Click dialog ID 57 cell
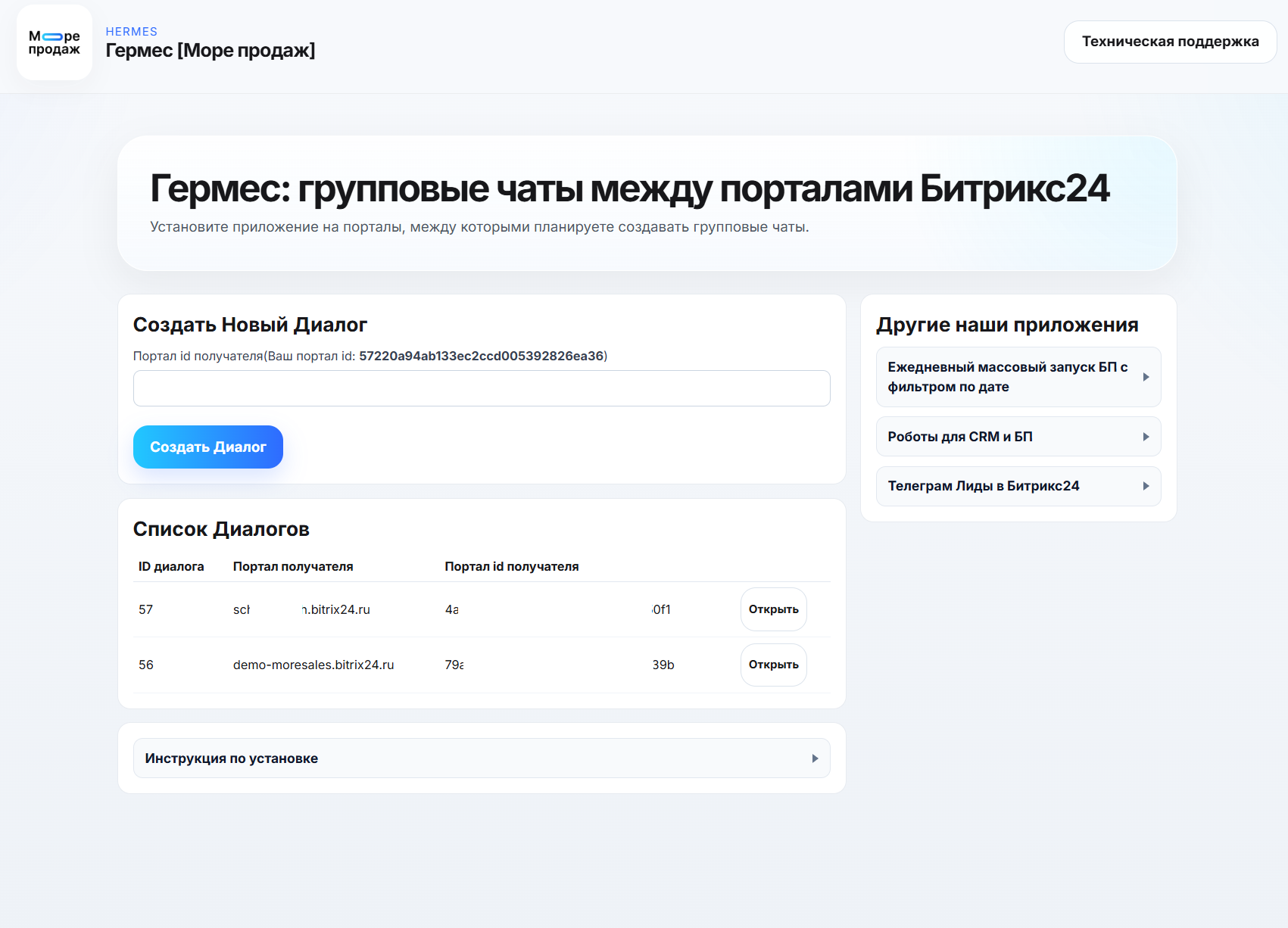This screenshot has width=1288, height=928. (146, 609)
